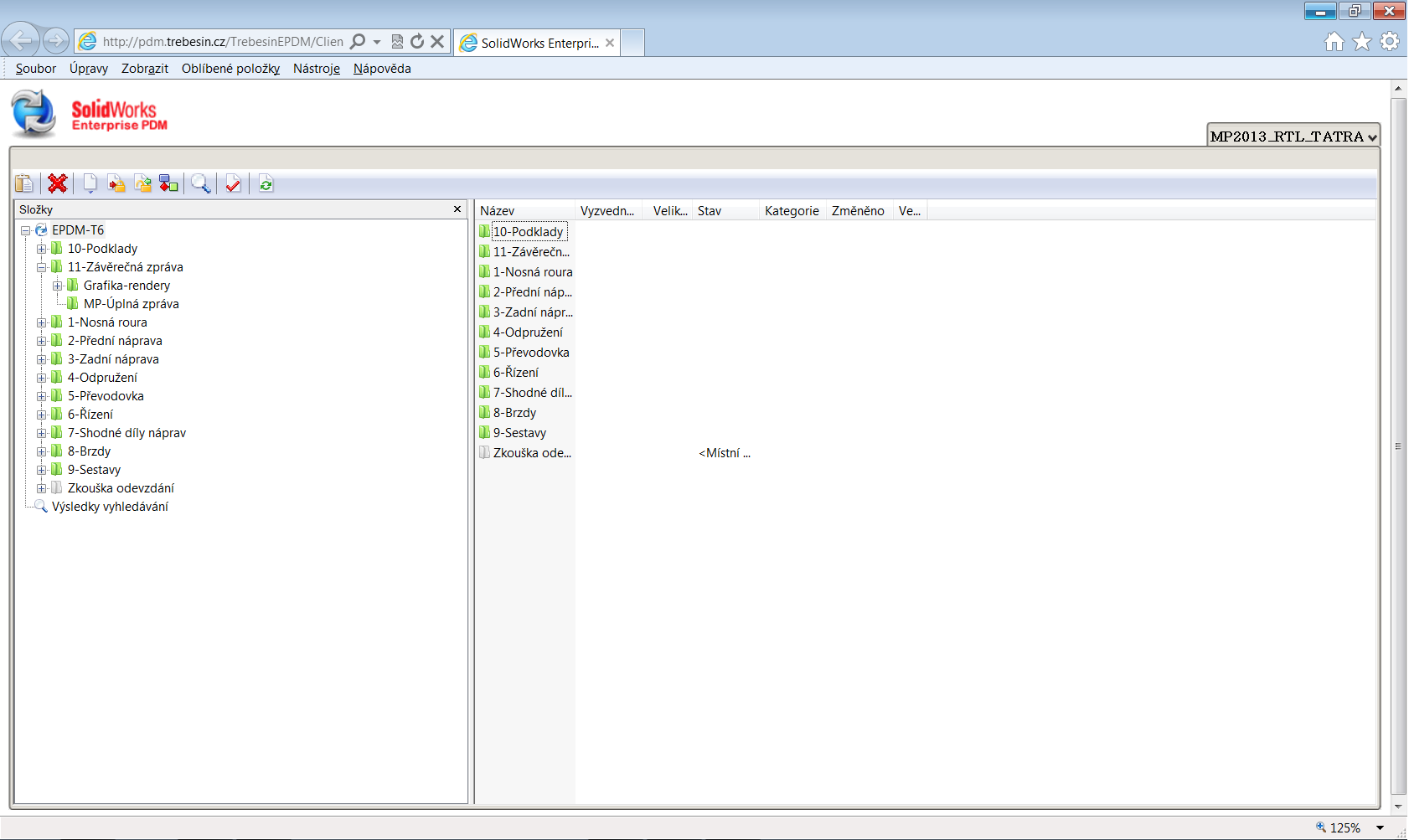
Task: Click the browser Forward arrow
Action: (x=55, y=40)
